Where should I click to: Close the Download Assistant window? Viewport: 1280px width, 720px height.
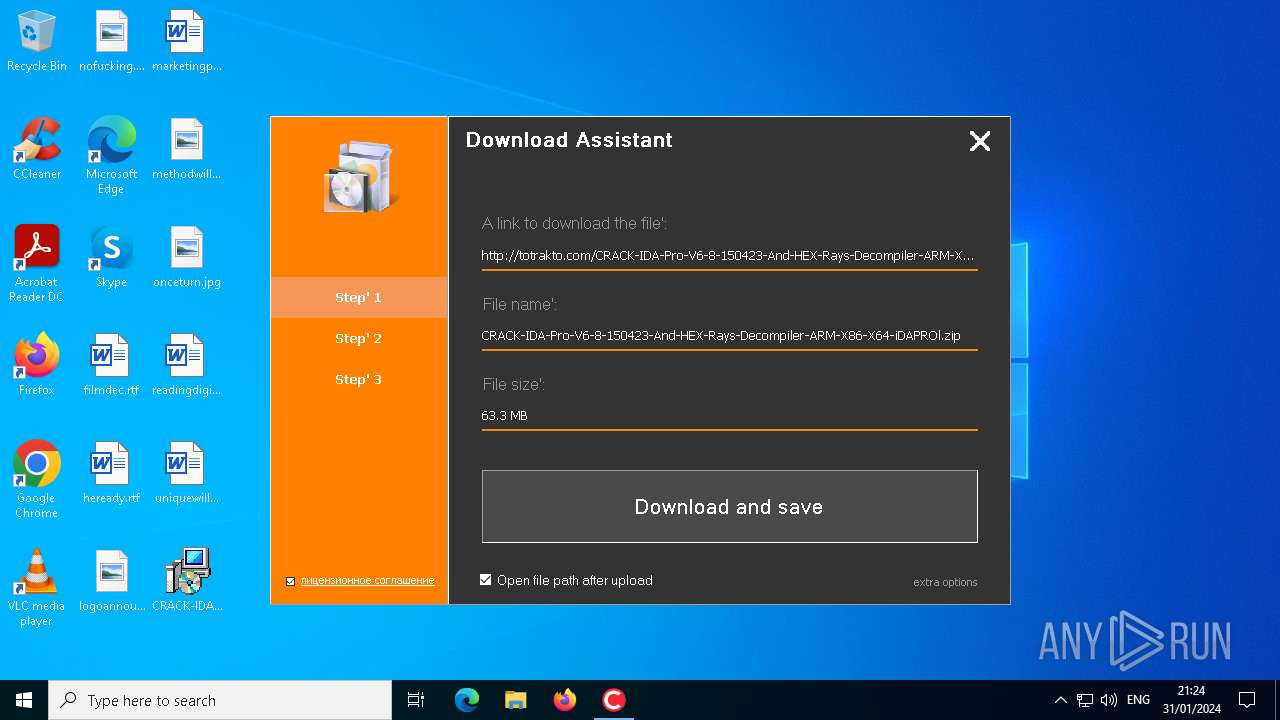[980, 141]
